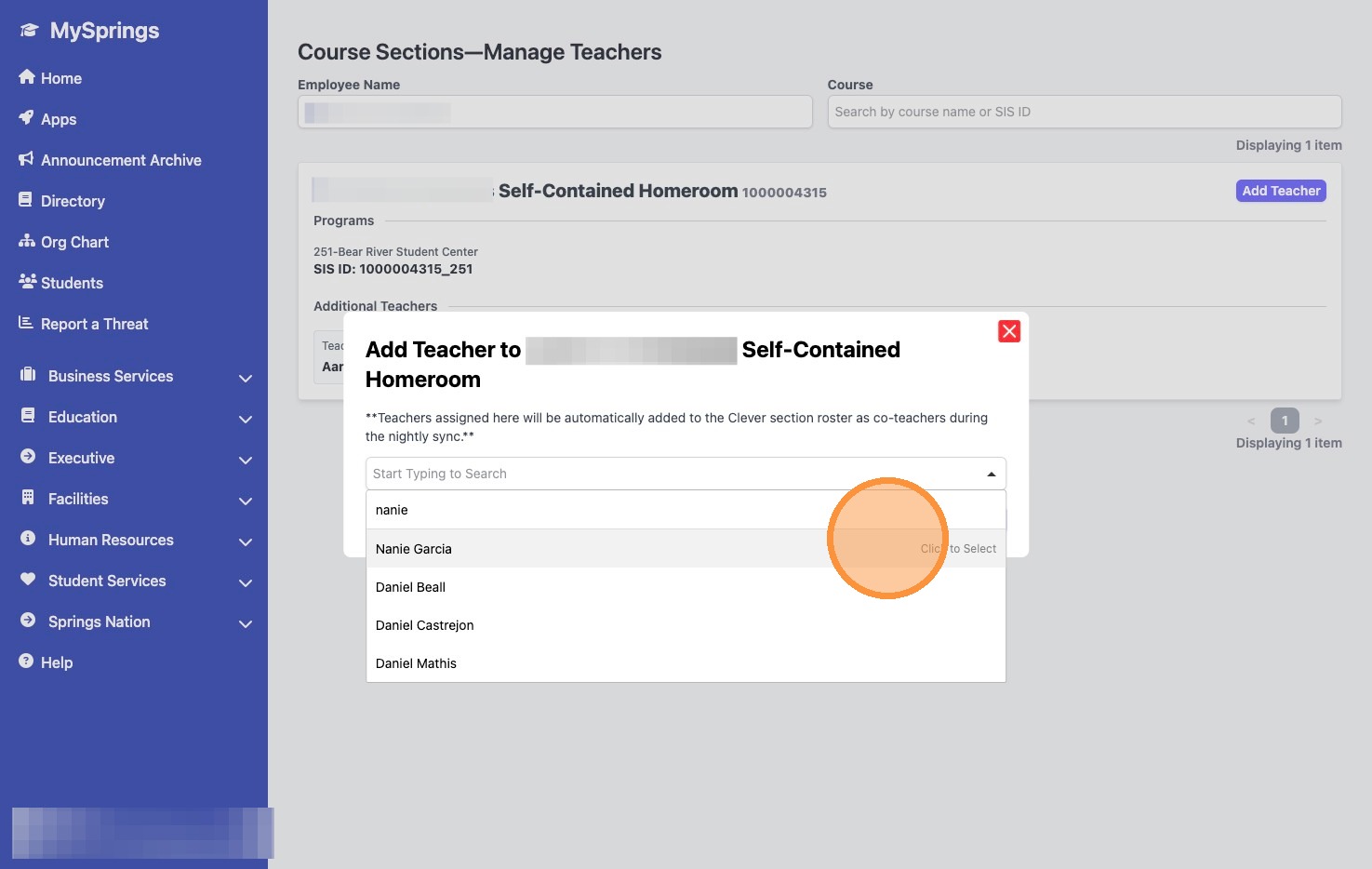
Task: Click the Directory book icon
Action: 27,200
